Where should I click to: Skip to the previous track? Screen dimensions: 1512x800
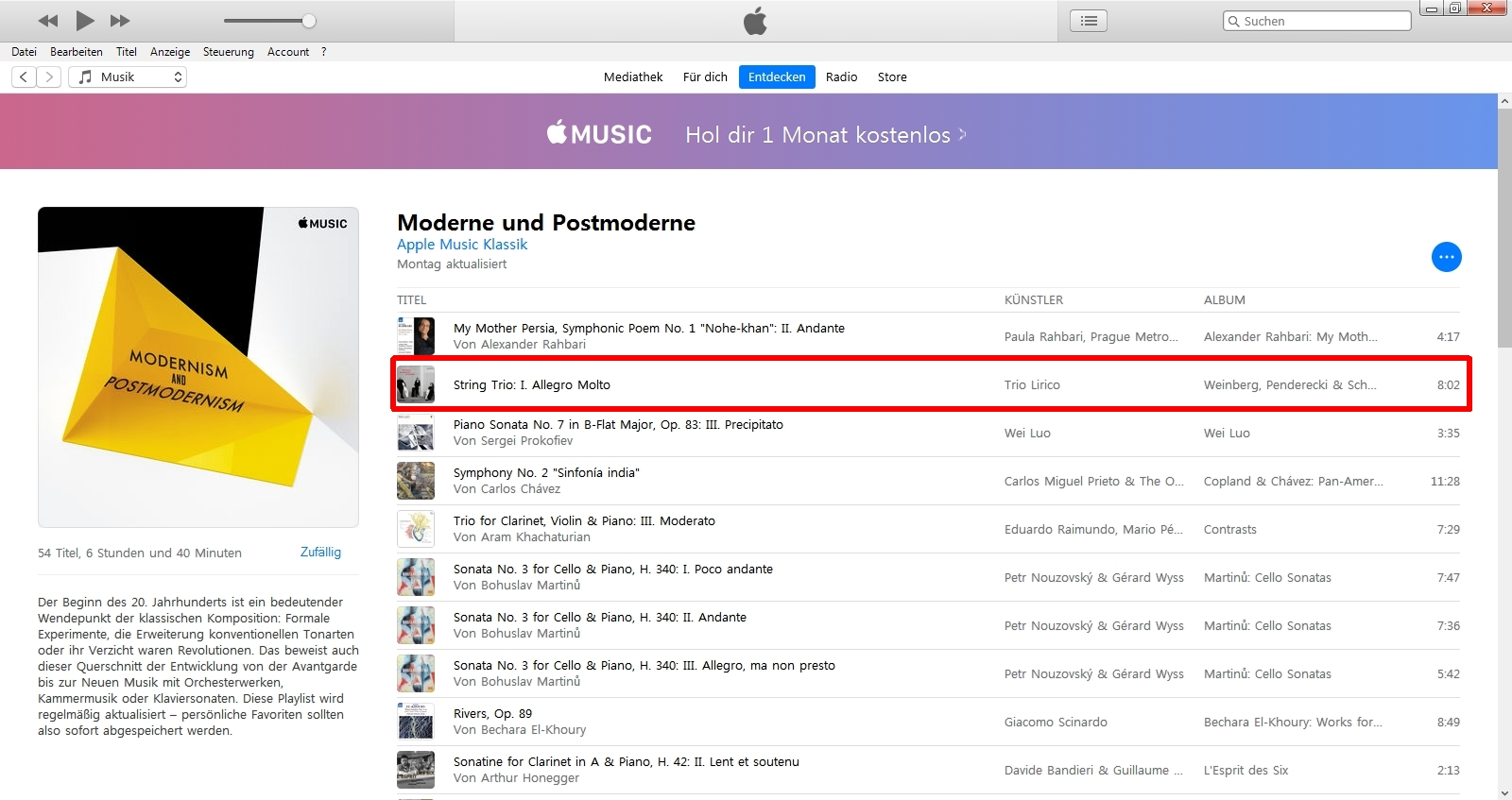click(x=48, y=21)
